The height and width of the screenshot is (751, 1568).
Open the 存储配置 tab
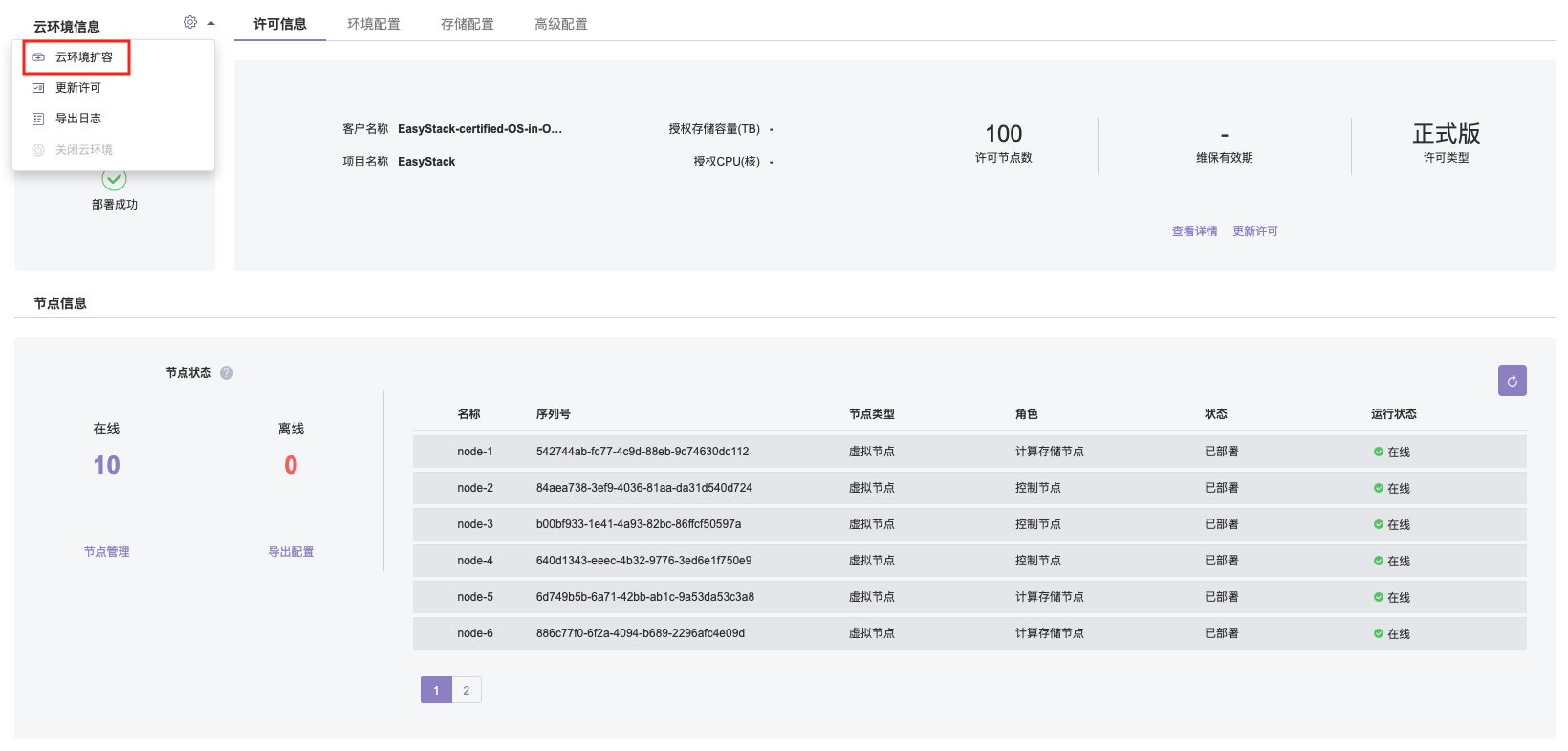point(468,24)
